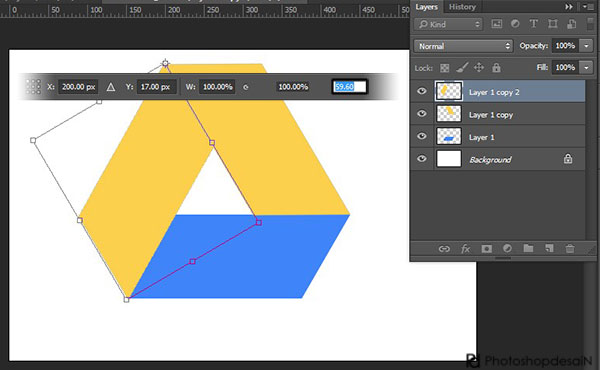This screenshot has height=370, width=600.
Task: Click the height percentage field
Action: (293, 87)
